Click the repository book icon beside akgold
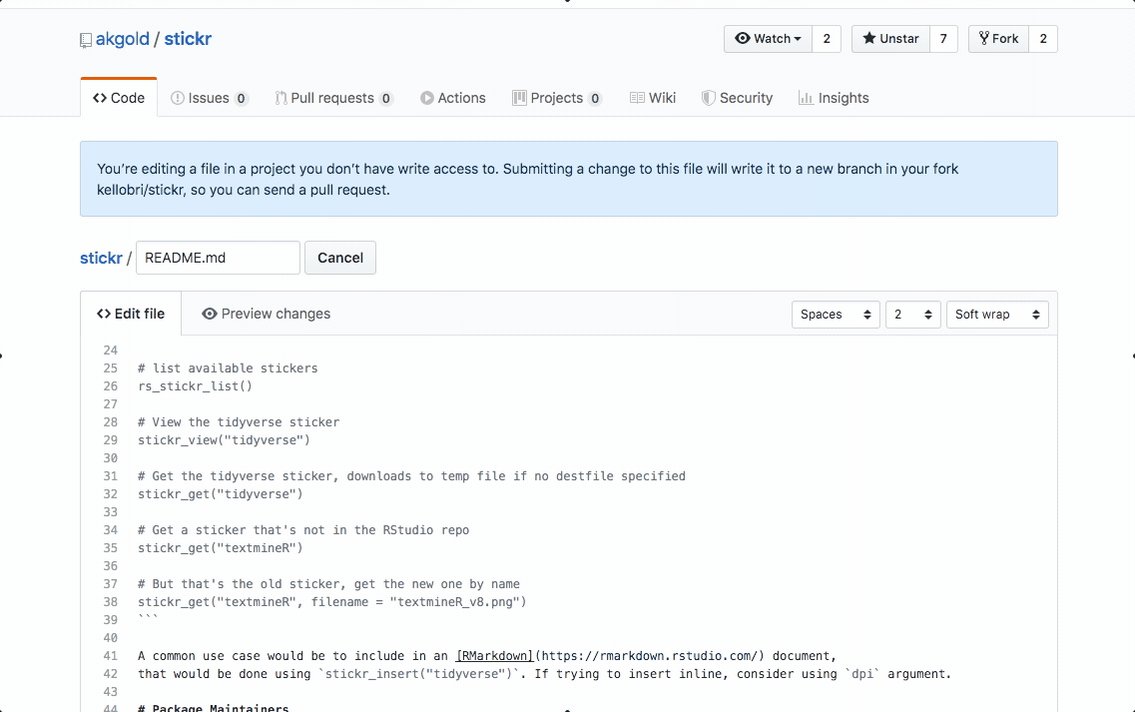 85,40
